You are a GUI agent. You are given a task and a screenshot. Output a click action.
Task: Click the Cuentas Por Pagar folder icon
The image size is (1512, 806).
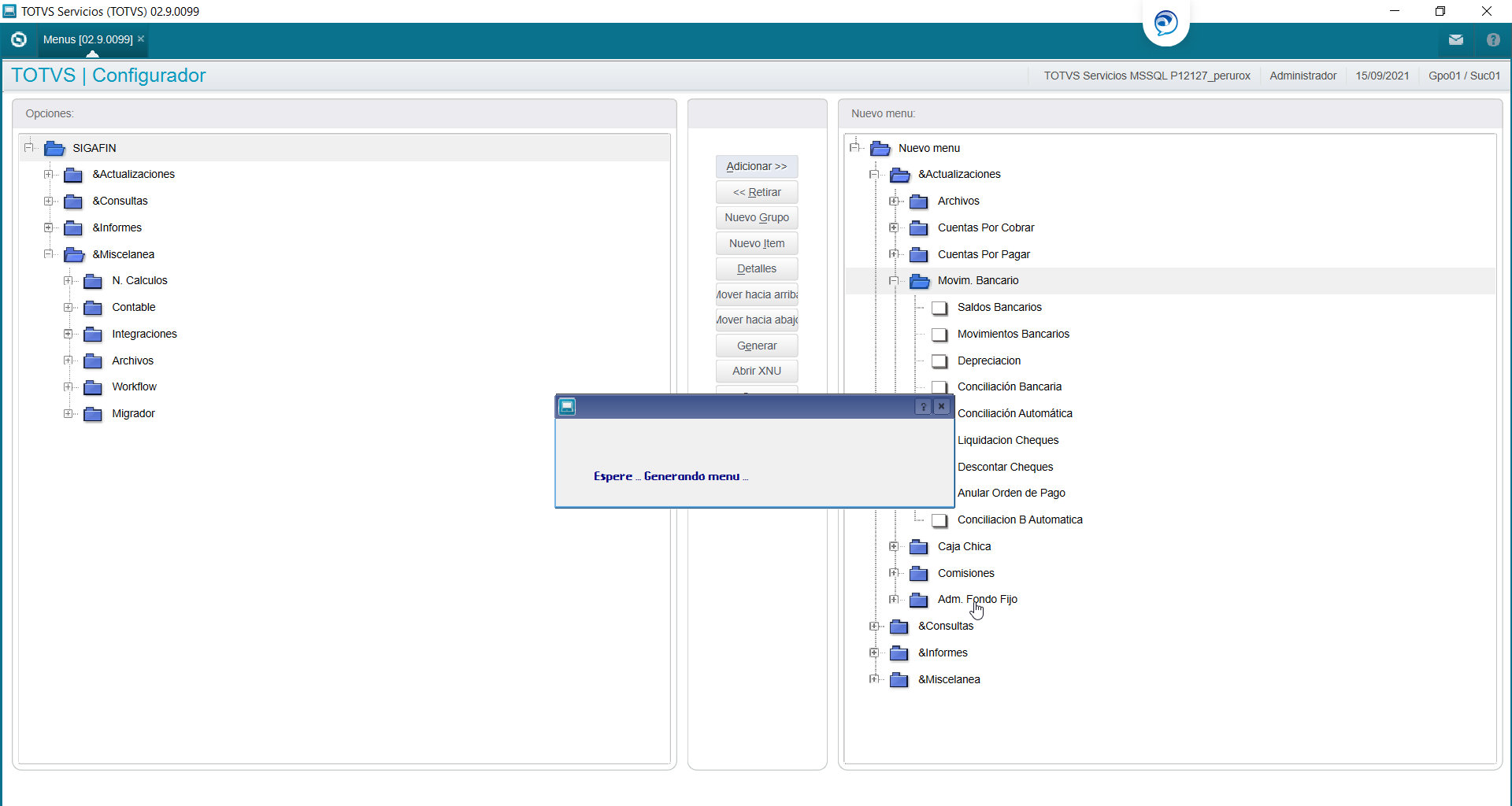tap(919, 255)
